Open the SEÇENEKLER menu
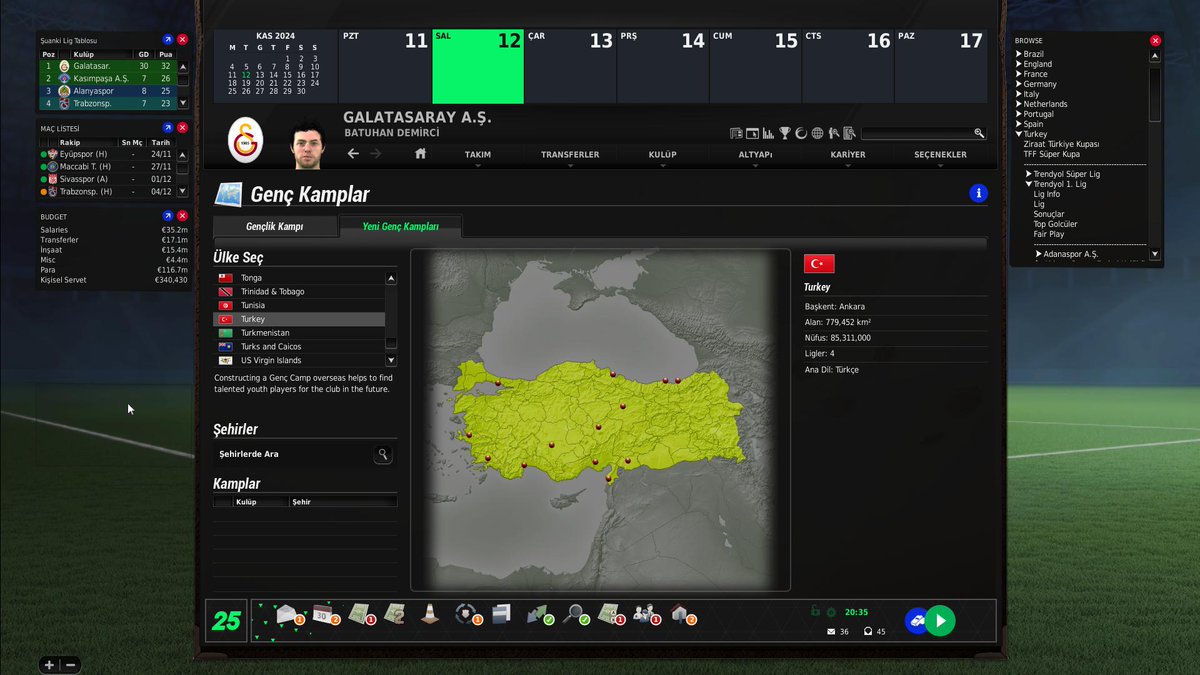 940,155
